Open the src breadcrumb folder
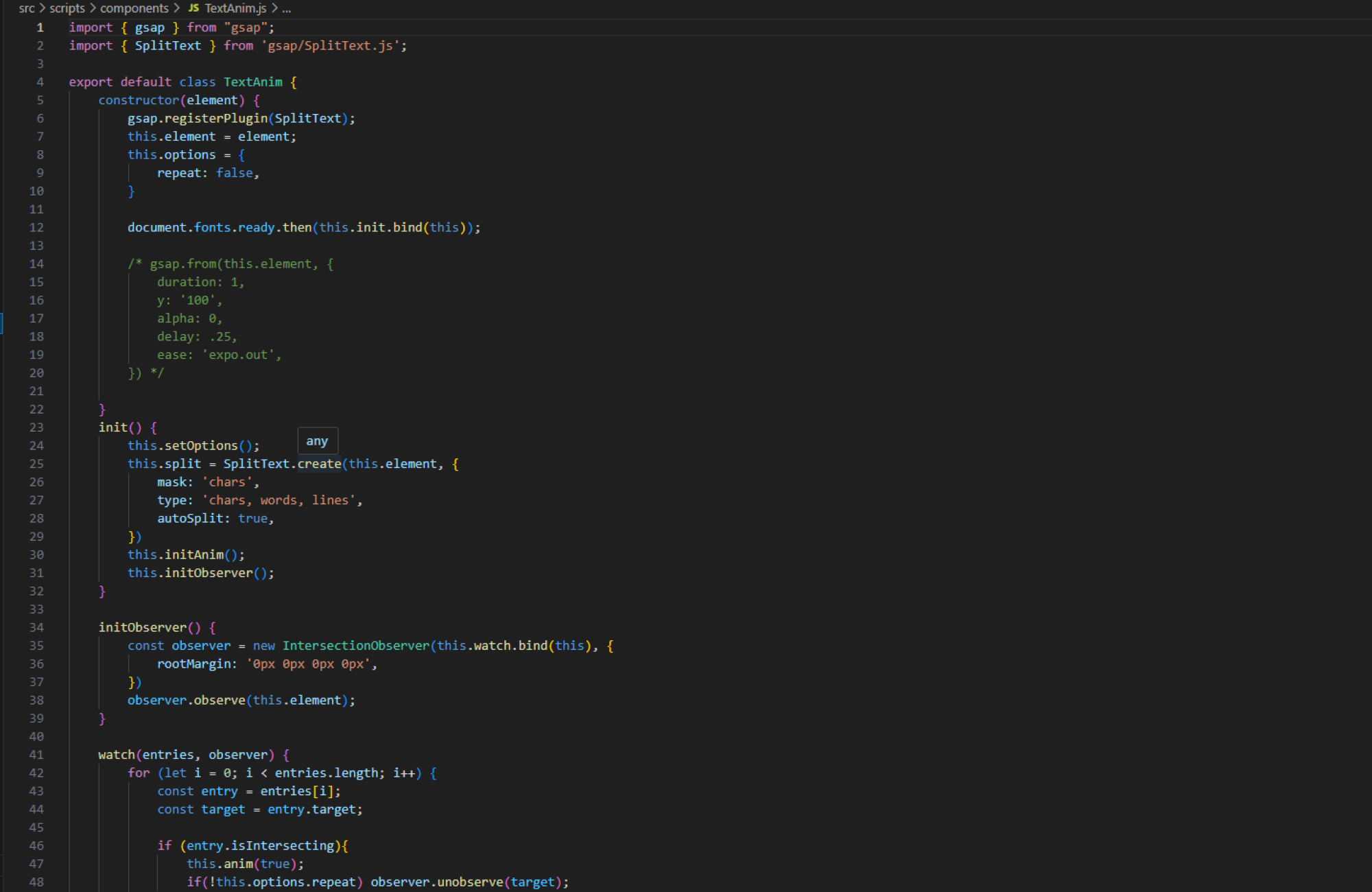Viewport: 1372px width, 892px height. coord(26,8)
